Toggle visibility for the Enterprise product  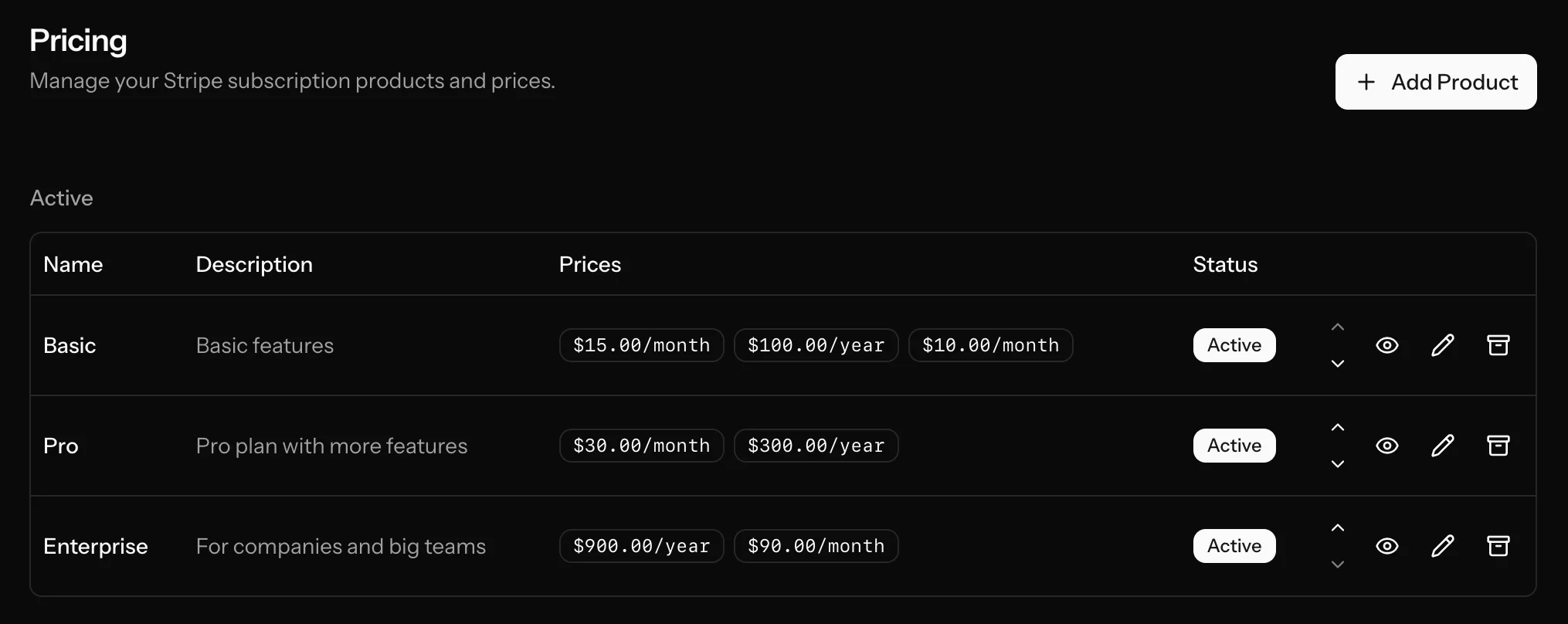point(1387,546)
